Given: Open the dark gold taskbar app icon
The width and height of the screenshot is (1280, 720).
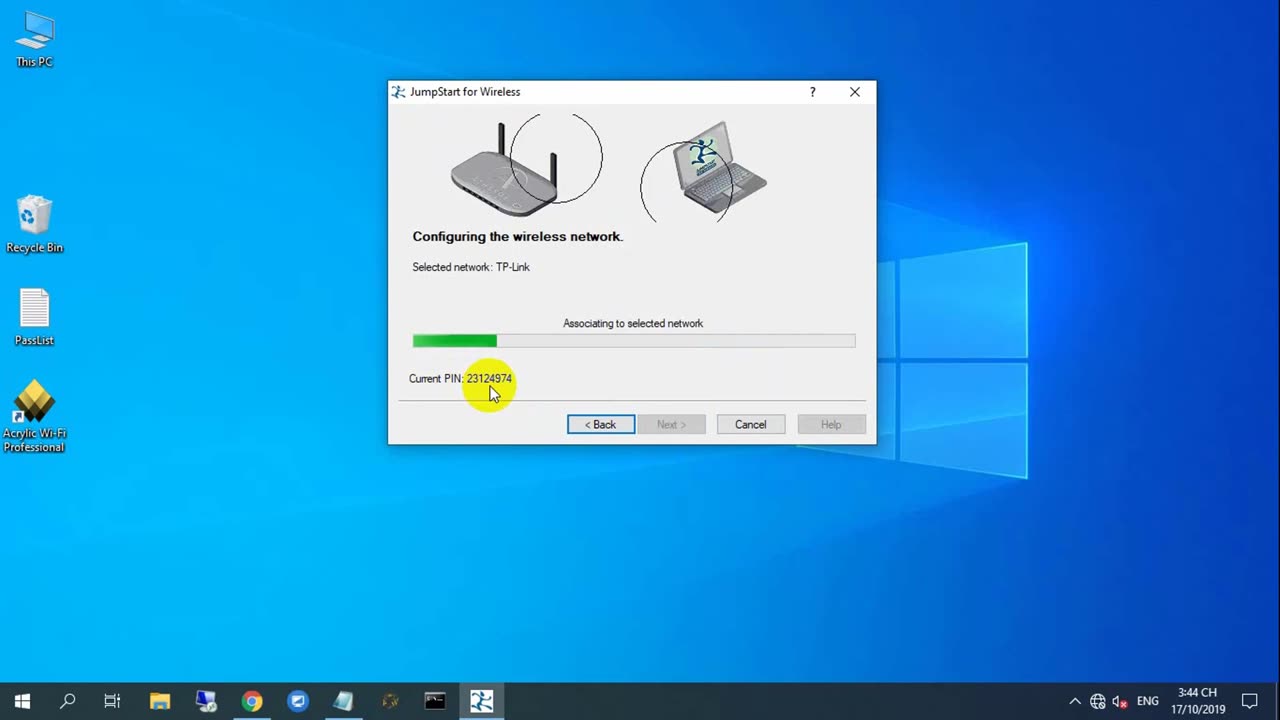Looking at the screenshot, I should click(x=390, y=701).
